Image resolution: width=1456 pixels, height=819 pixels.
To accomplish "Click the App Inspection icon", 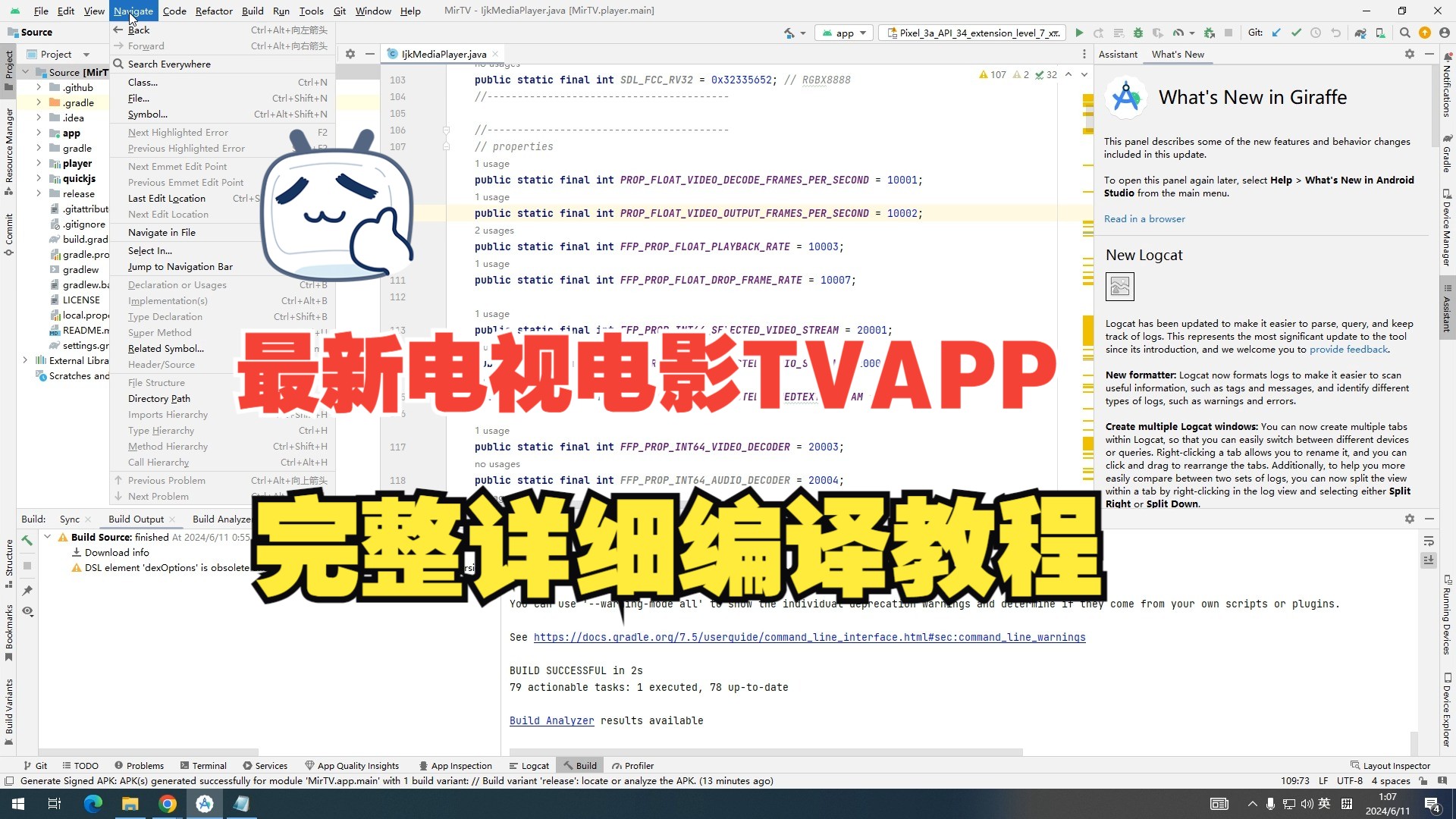I will [x=423, y=765].
